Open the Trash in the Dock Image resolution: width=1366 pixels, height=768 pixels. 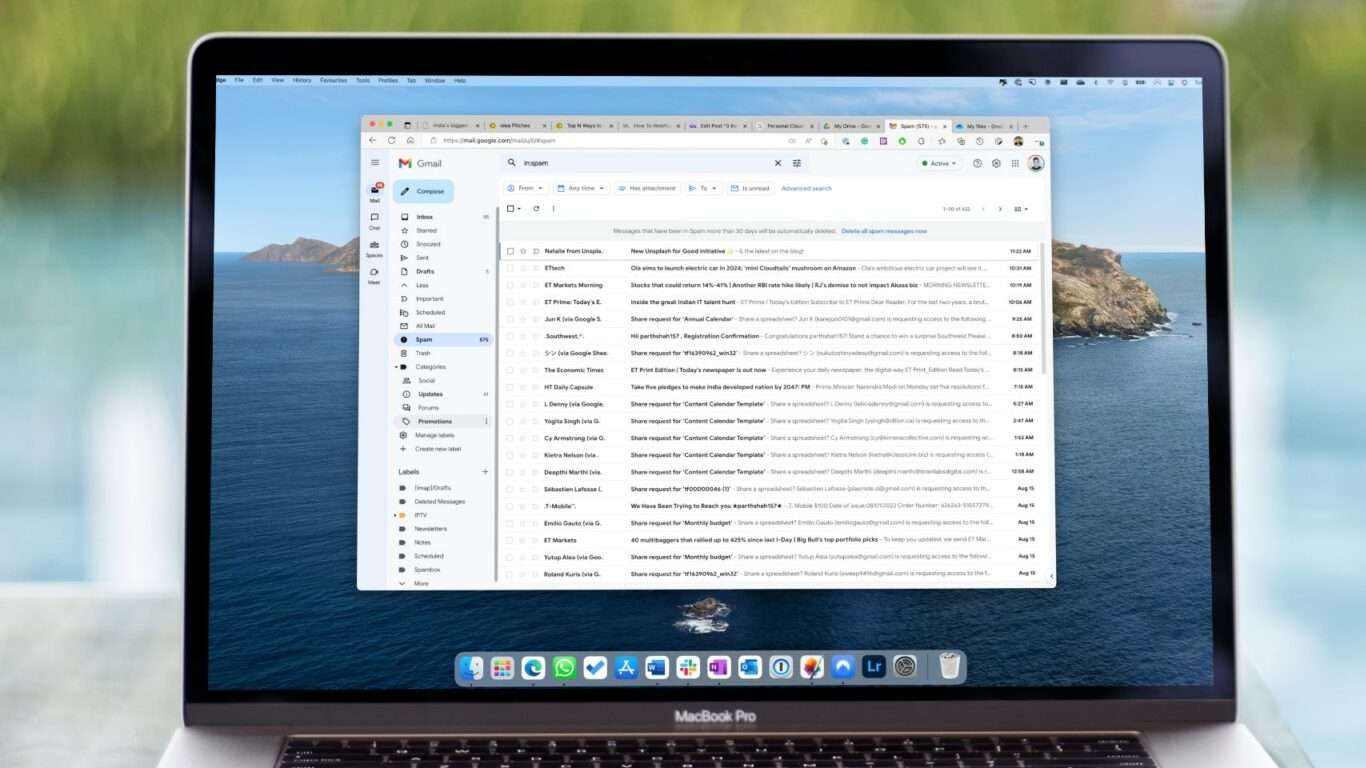[x=950, y=666]
